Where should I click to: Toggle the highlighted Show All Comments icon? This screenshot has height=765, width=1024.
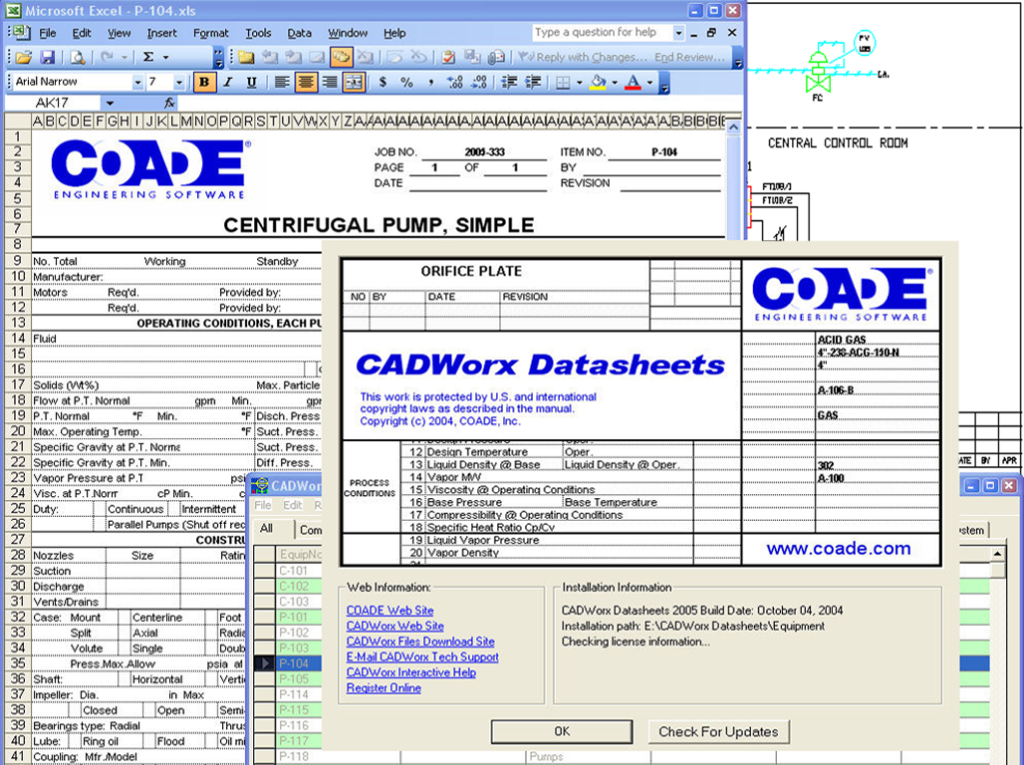pyautogui.click(x=341, y=57)
